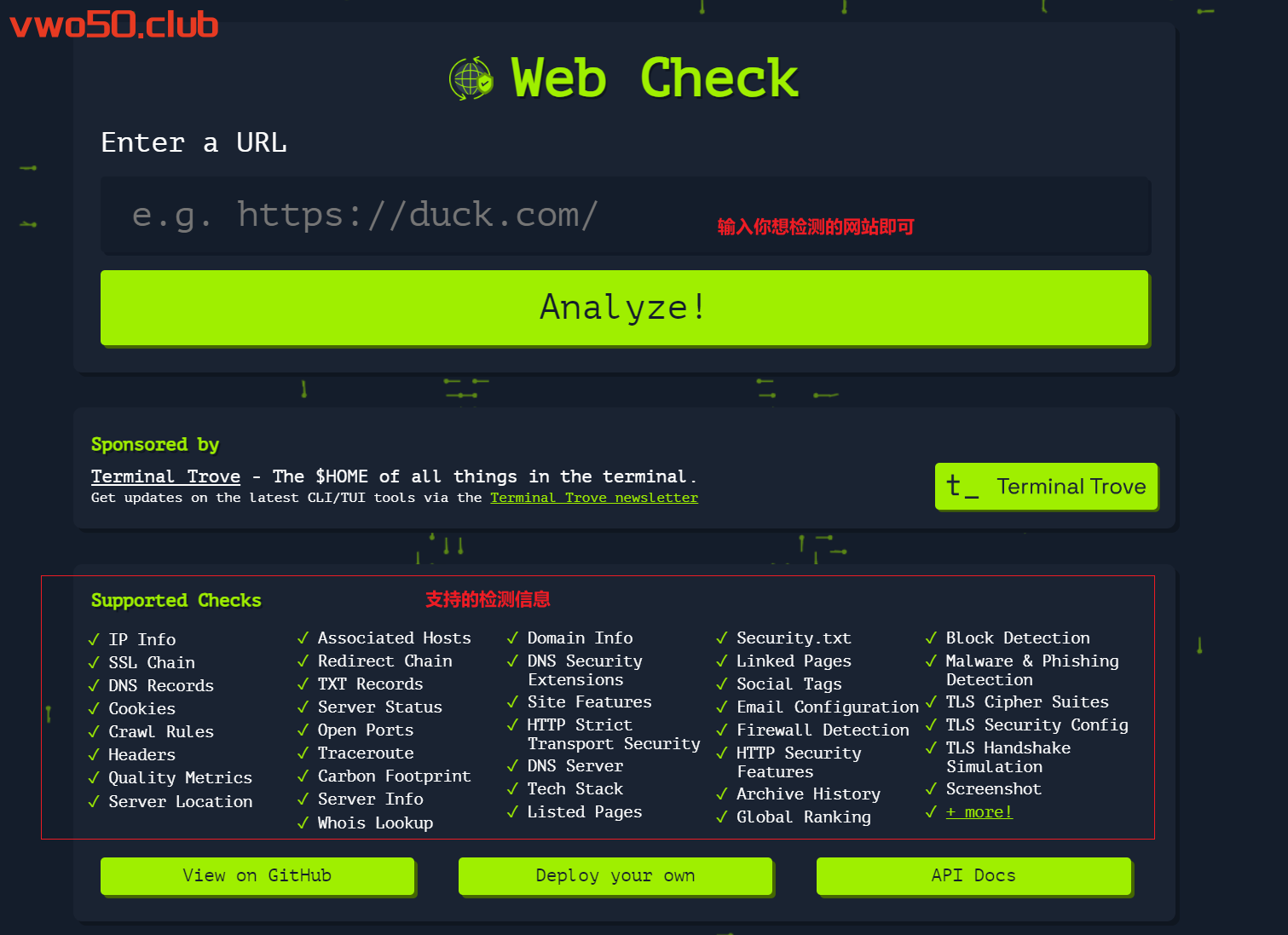Select the Carbon Footprint list item

394,776
